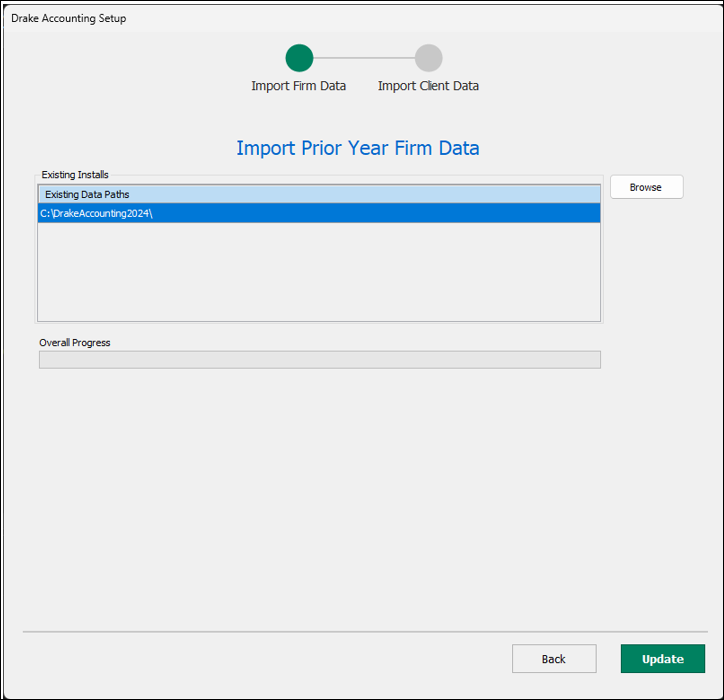
Task: Open the Browse dialog for data paths
Action: click(x=646, y=187)
